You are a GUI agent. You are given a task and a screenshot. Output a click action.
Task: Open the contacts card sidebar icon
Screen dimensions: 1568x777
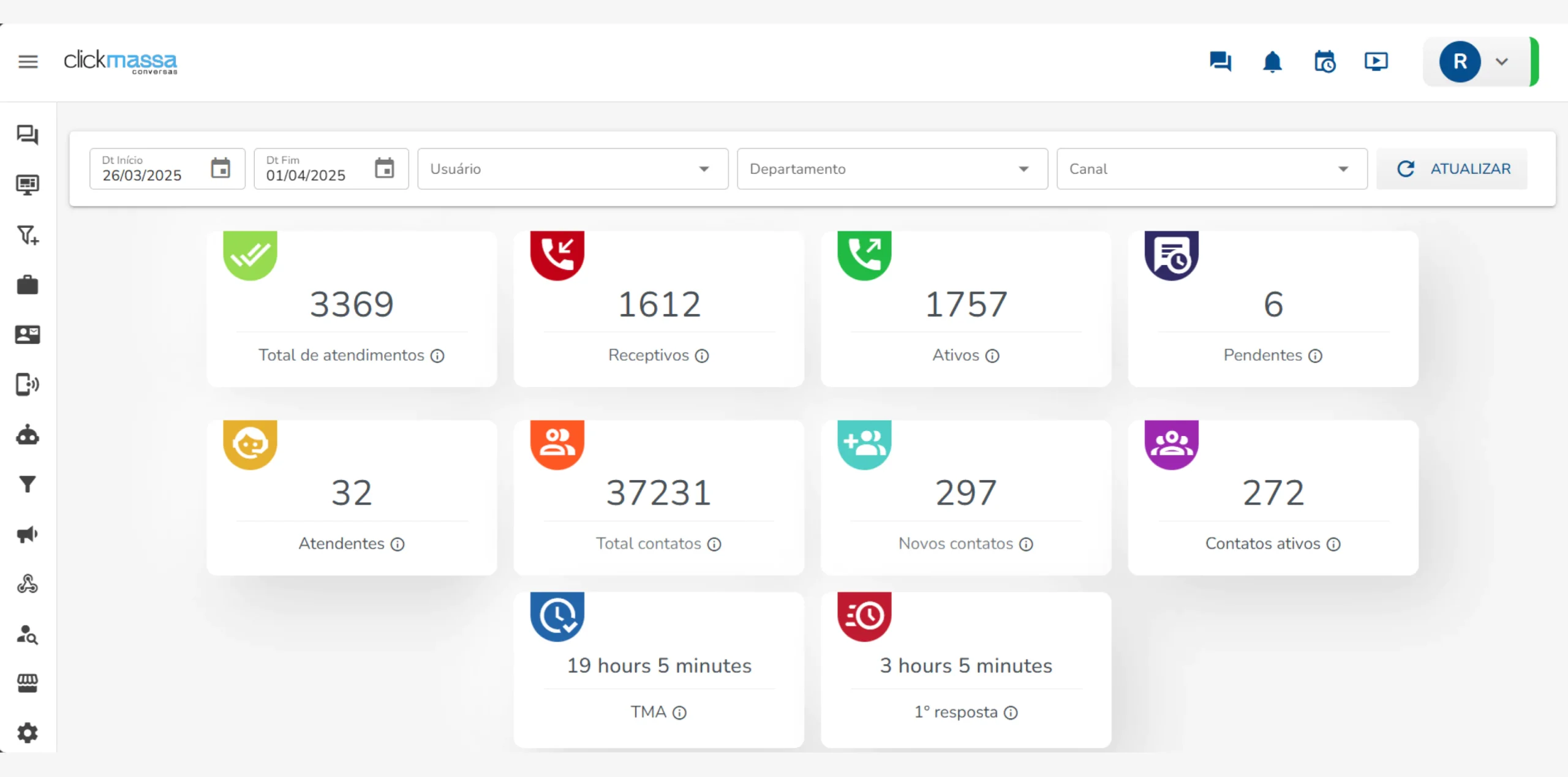tap(28, 334)
